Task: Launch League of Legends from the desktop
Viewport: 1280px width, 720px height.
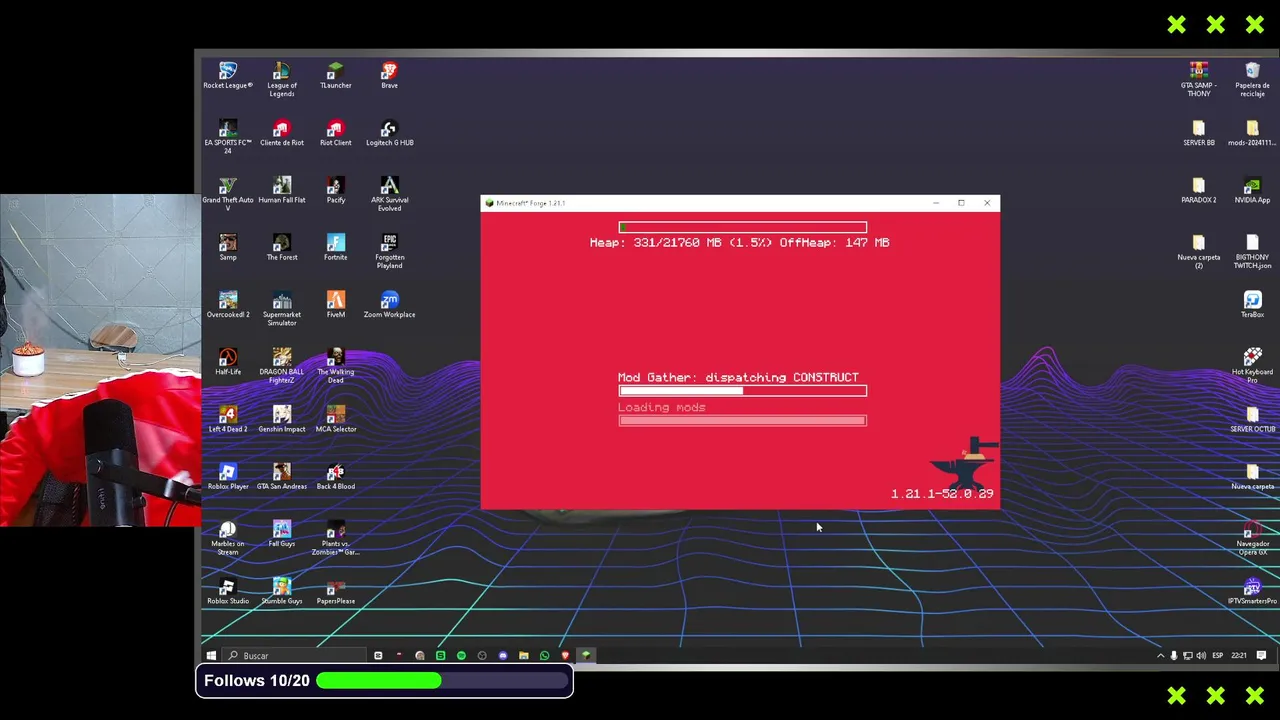Action: tap(282, 80)
